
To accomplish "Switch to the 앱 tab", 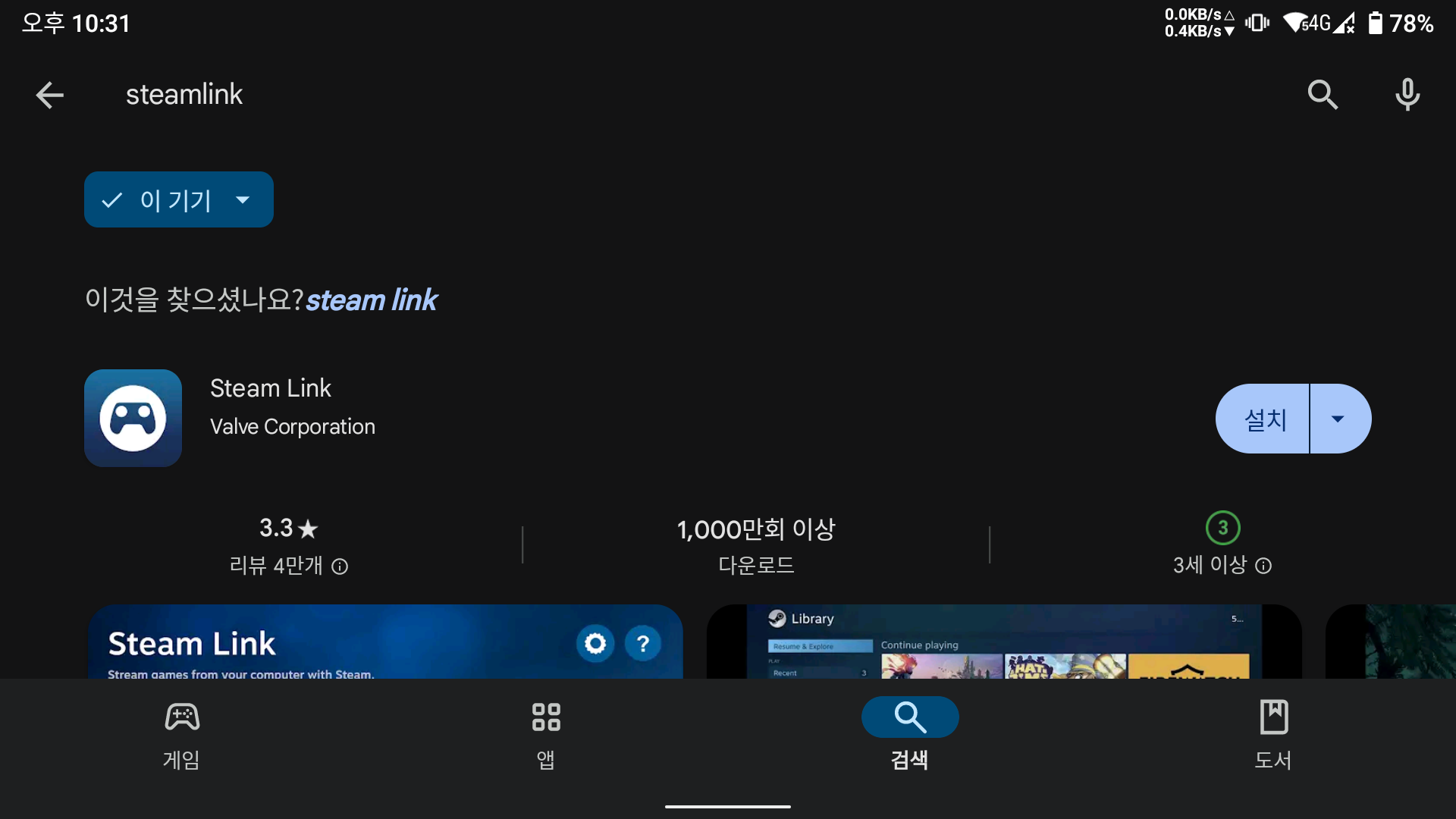I will pyautogui.click(x=546, y=734).
